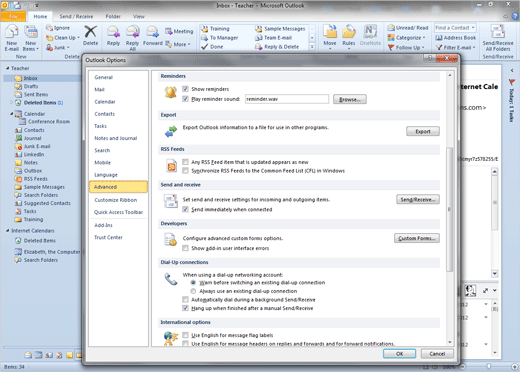Click the New E-mail icon

[x=12, y=33]
